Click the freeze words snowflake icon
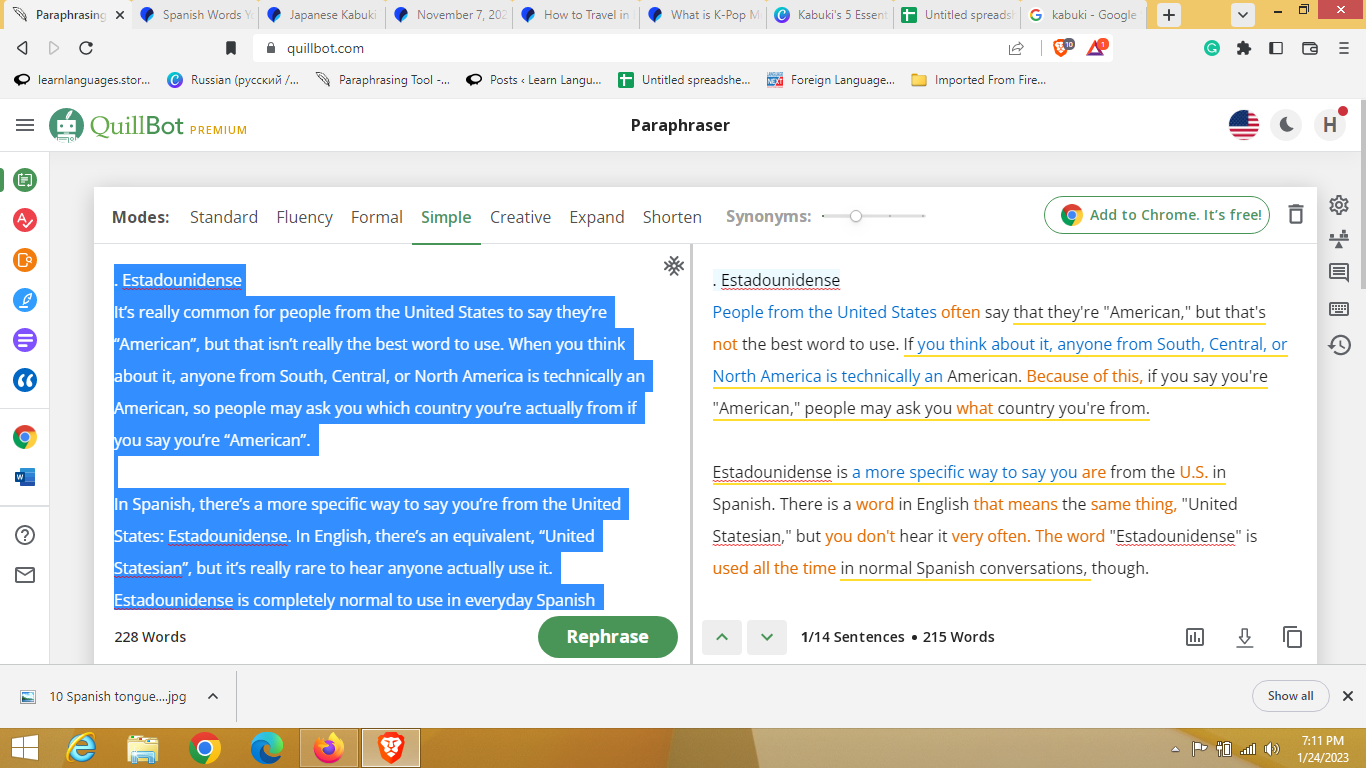1366x768 pixels. 674,265
